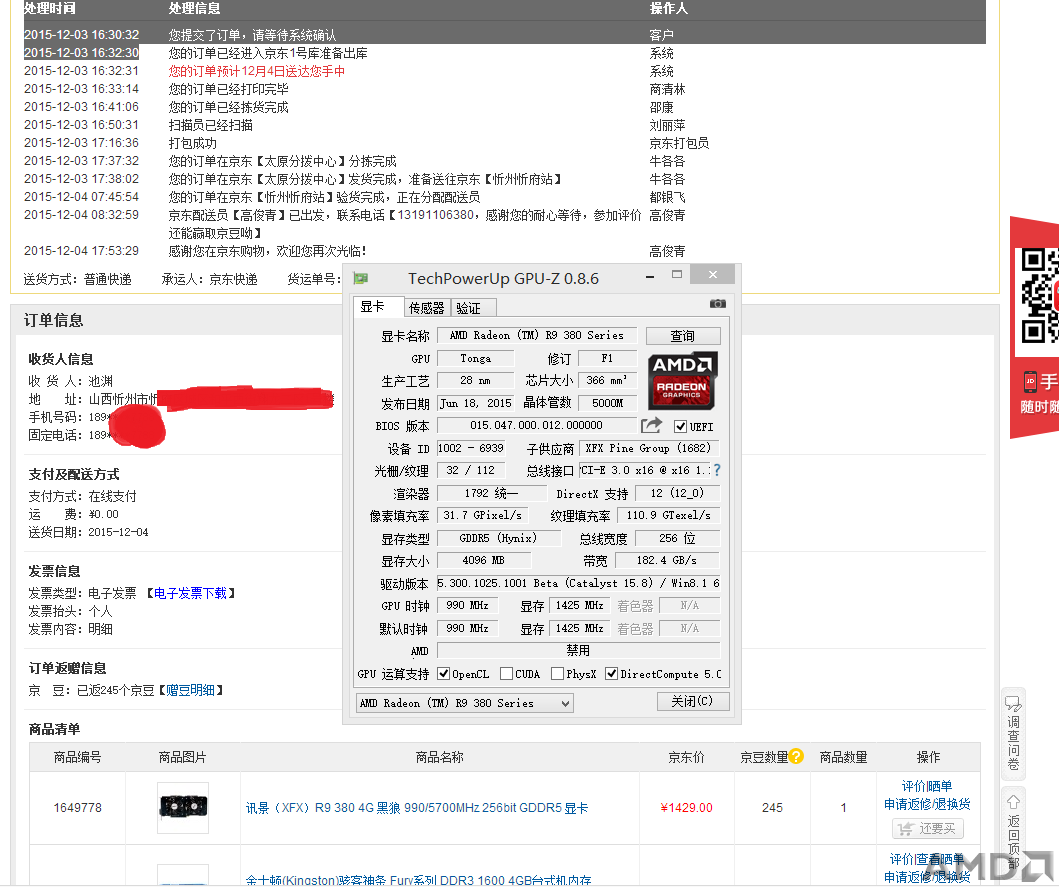1059x887 pixels.
Task: Click the 送货日期 2015-12-04 text
Action: pyautogui.click(x=88, y=532)
